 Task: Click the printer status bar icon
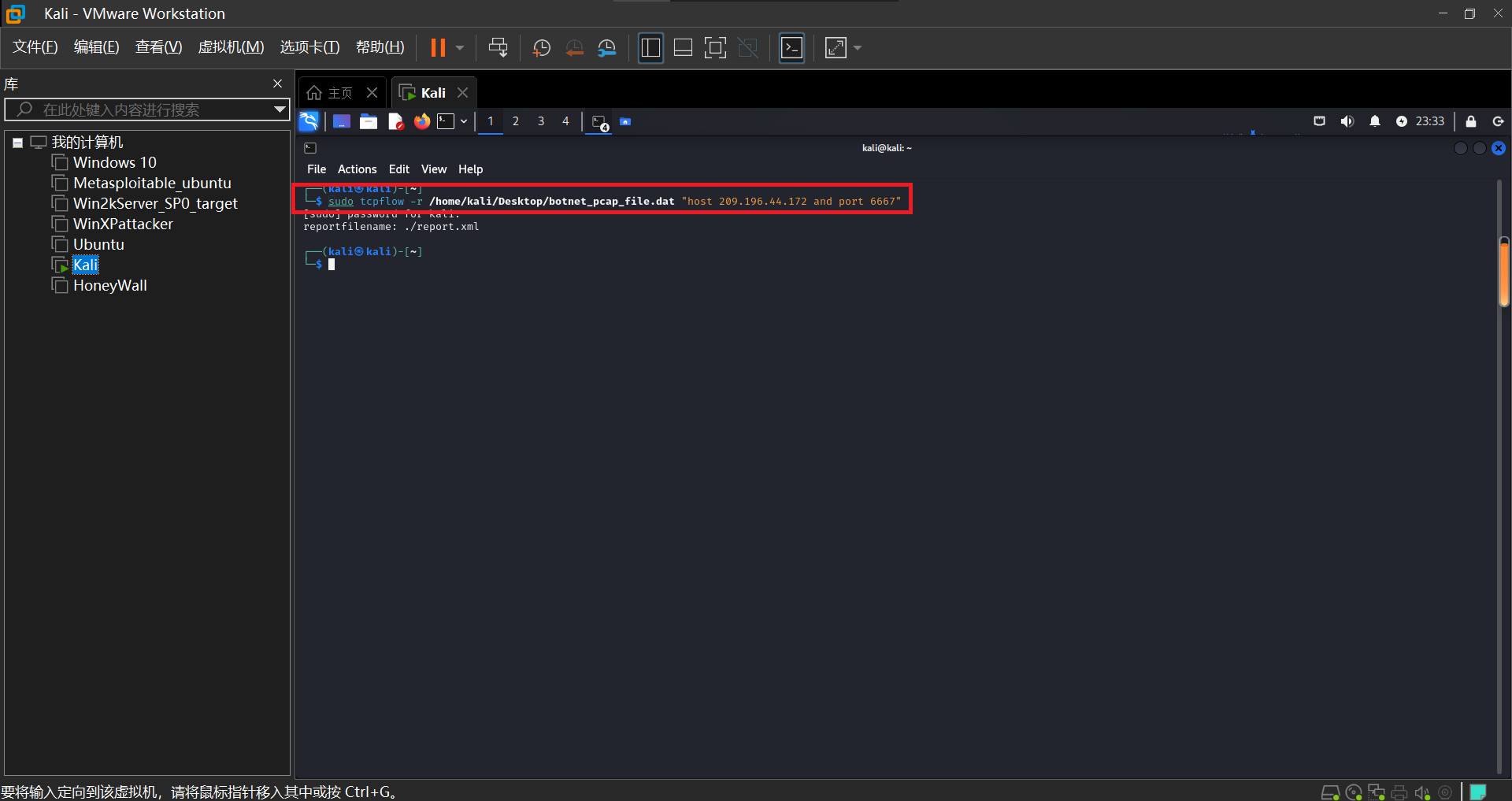(x=1399, y=792)
